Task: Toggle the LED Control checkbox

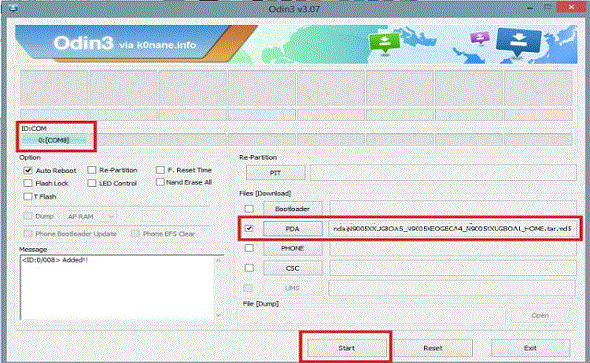Action: [91, 183]
